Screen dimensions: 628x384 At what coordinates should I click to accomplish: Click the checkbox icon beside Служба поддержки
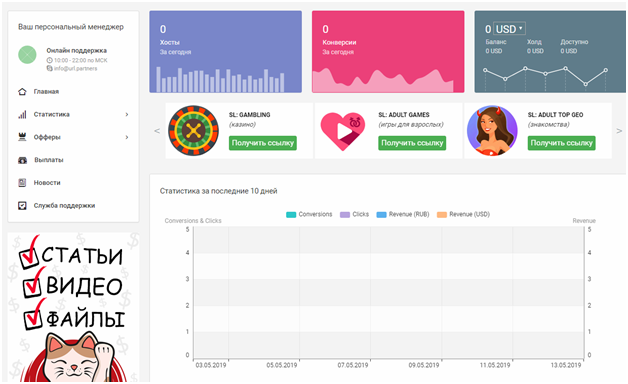tap(22, 205)
